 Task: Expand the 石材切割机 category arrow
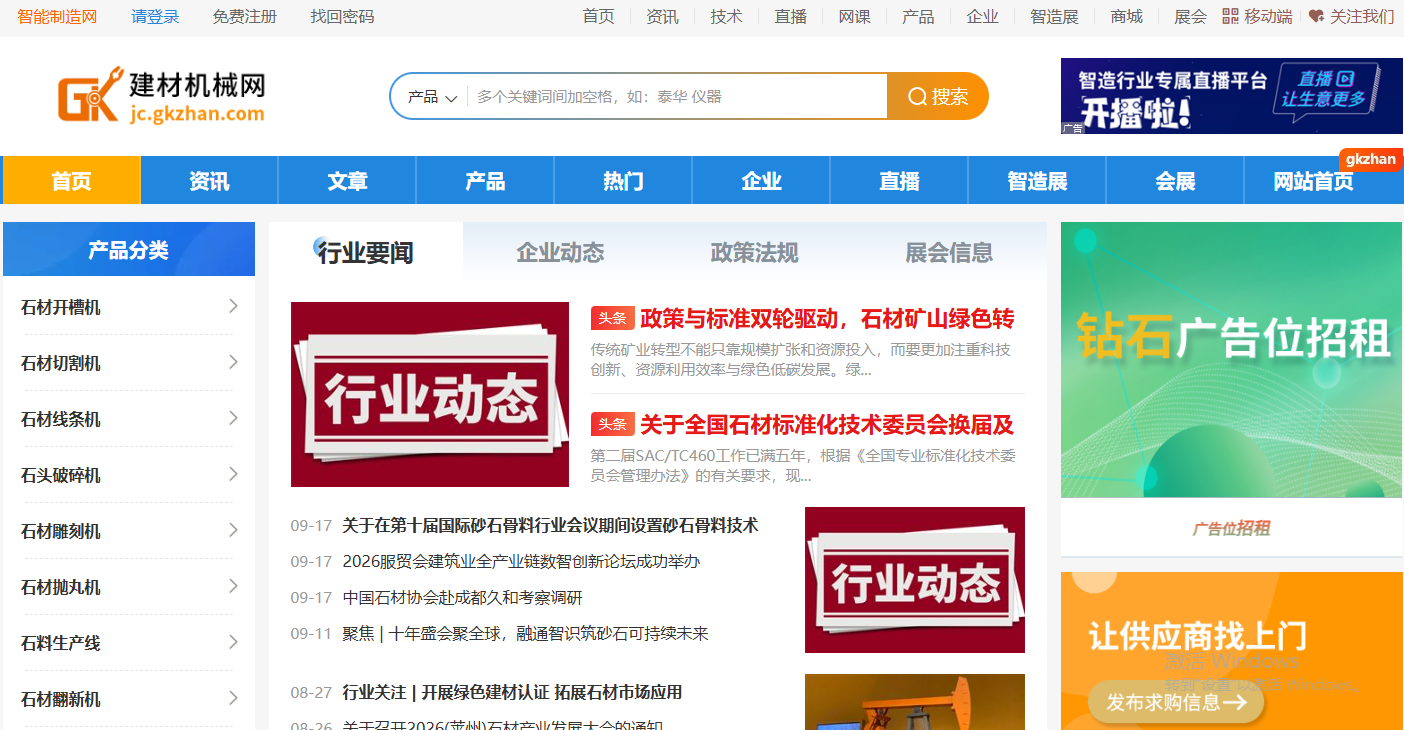click(x=233, y=362)
